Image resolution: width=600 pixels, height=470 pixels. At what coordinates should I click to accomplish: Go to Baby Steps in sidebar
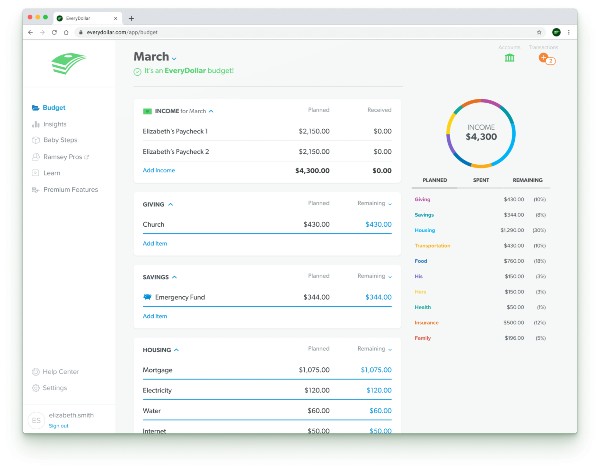tap(60, 140)
